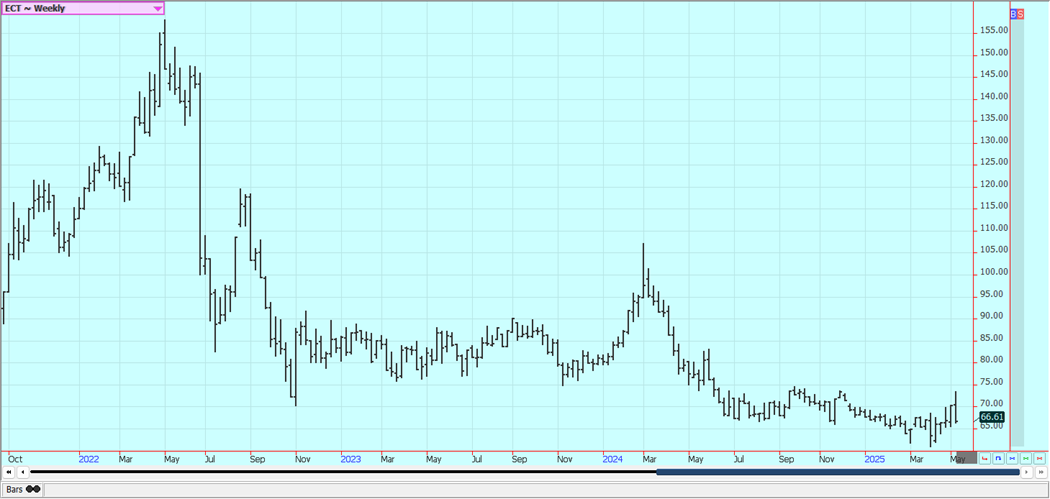
Task: Click the red hook-shaped chart tool icon
Action: coord(984,459)
